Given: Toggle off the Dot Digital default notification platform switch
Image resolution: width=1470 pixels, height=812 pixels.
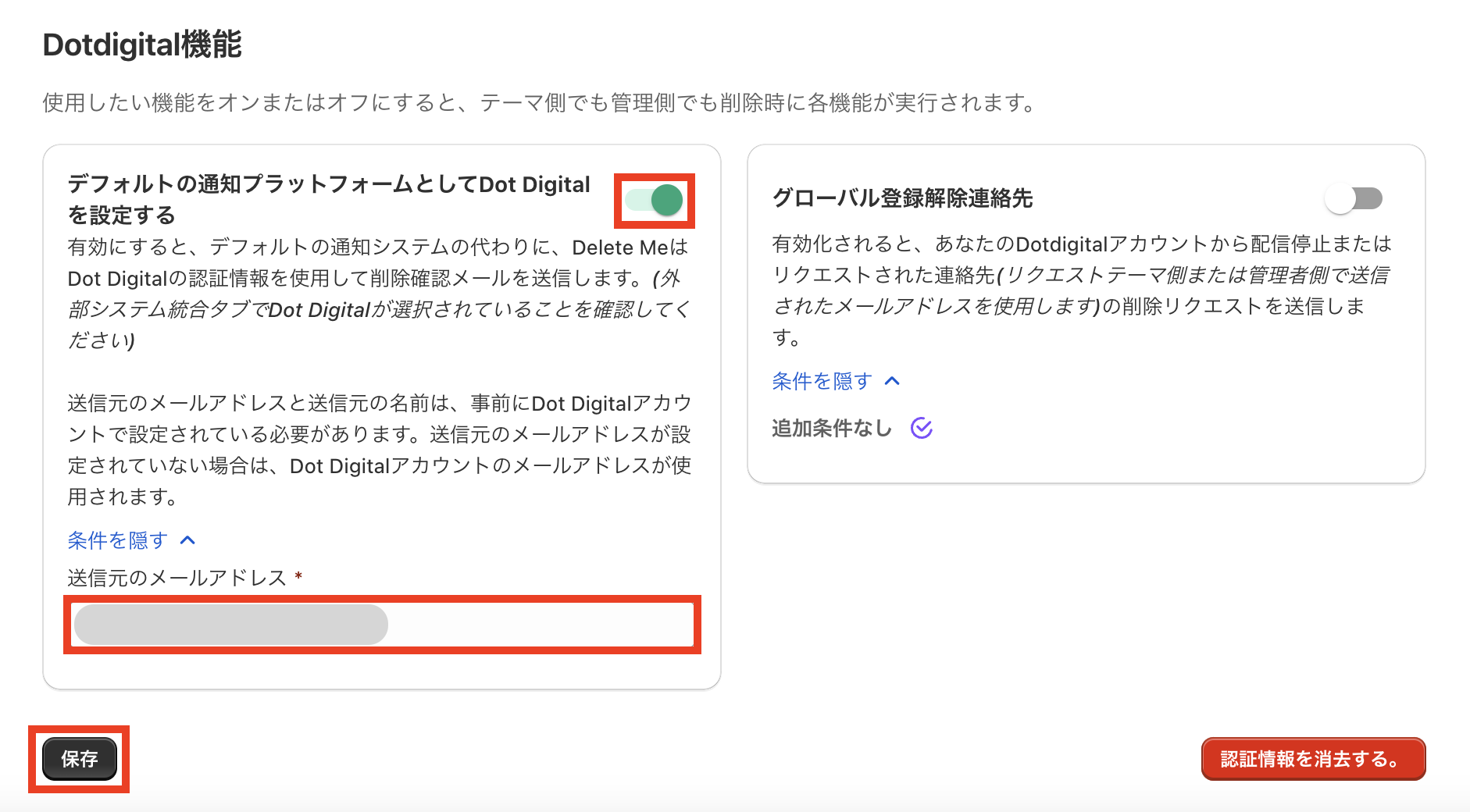Looking at the screenshot, I should click(x=655, y=201).
